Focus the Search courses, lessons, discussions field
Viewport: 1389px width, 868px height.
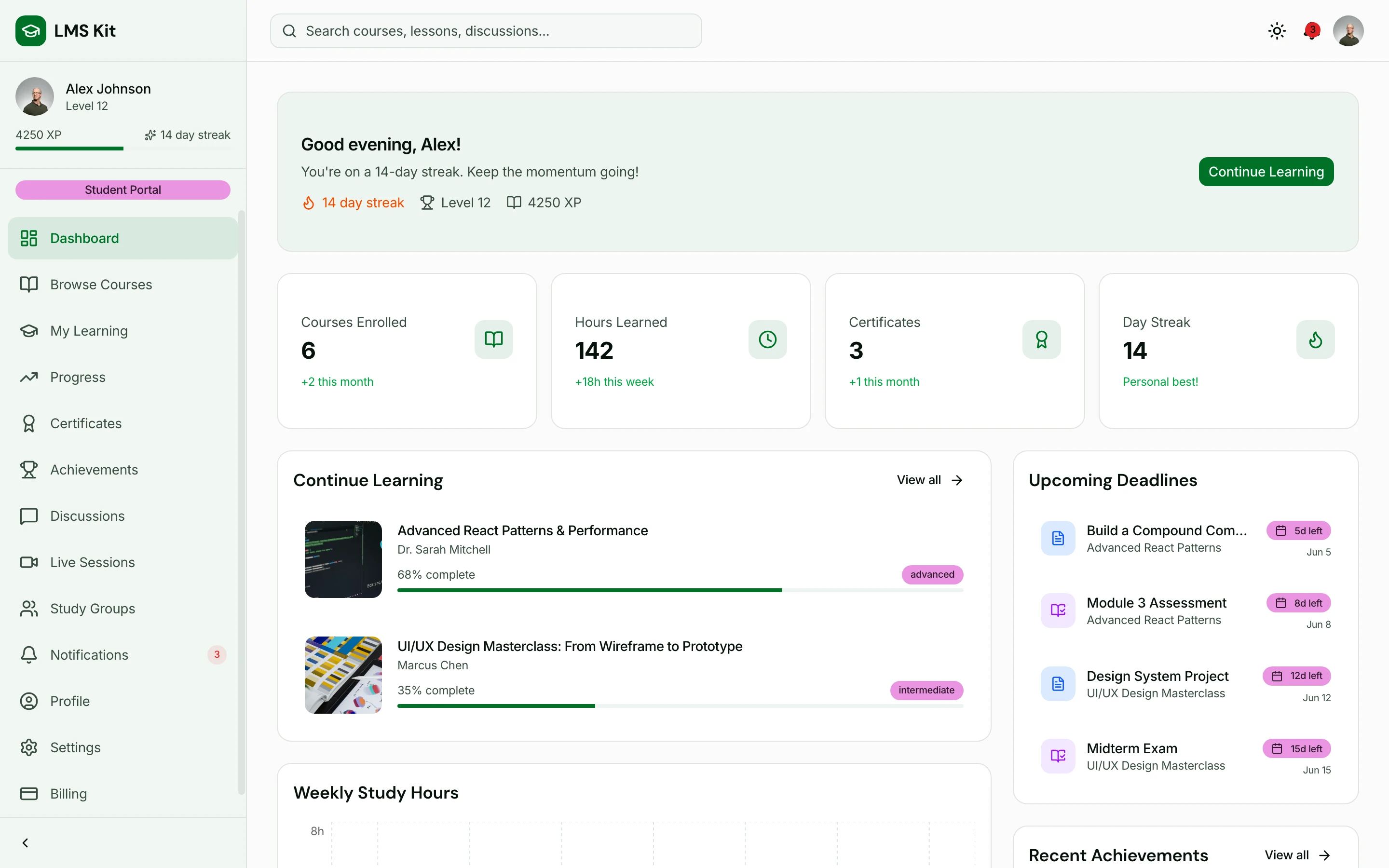point(486,31)
